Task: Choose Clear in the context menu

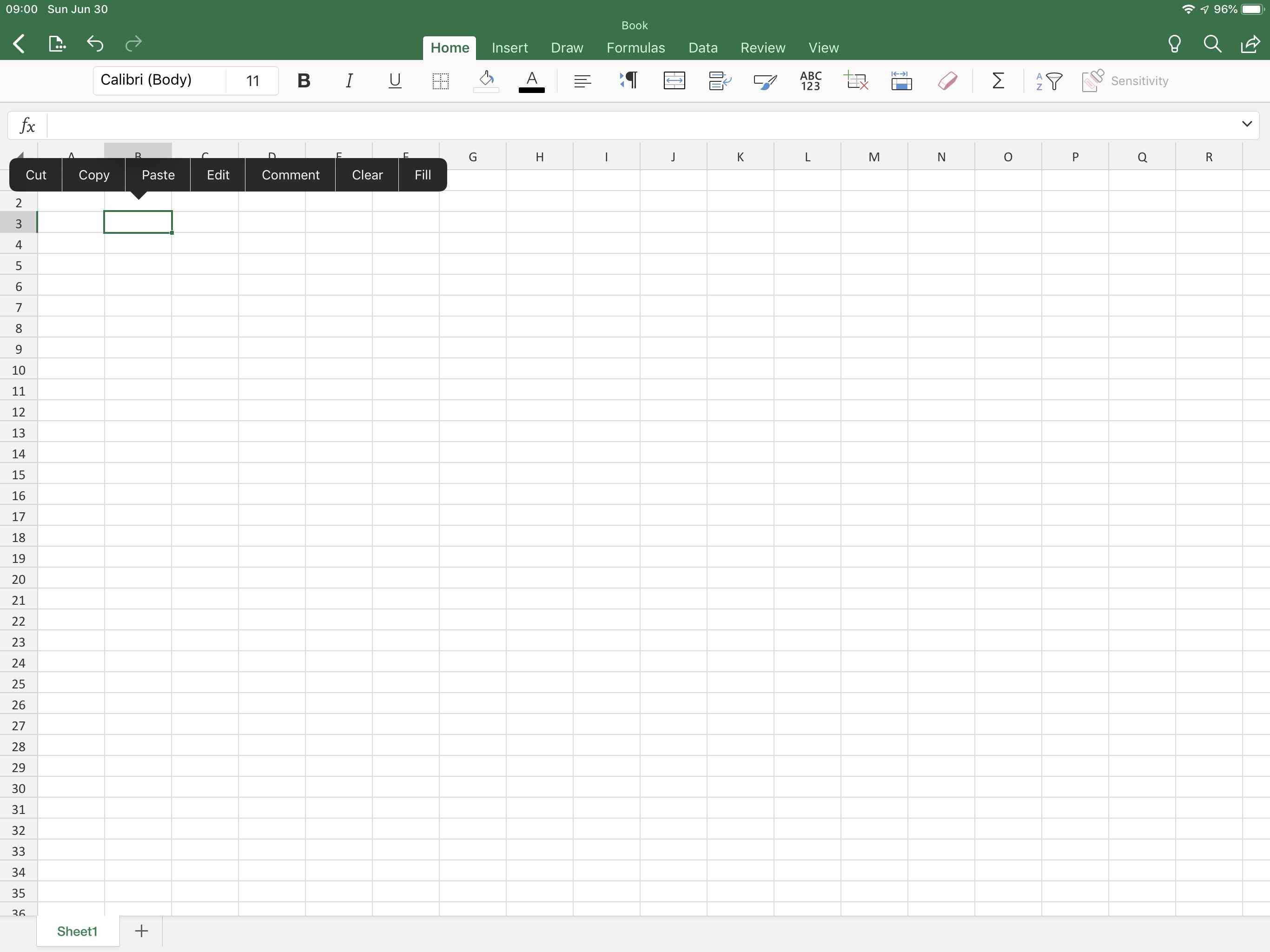Action: [367, 175]
